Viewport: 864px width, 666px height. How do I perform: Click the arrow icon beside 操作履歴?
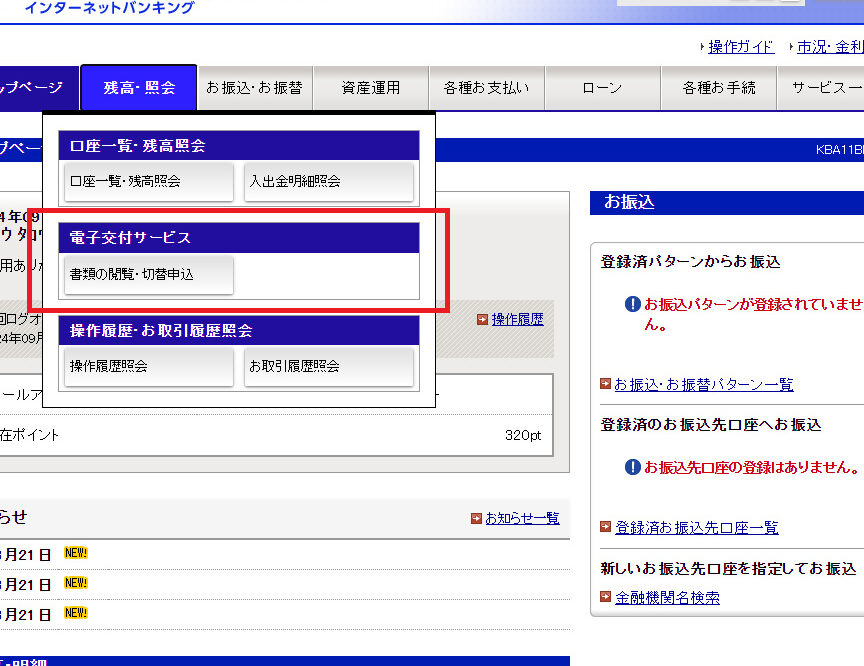point(483,320)
